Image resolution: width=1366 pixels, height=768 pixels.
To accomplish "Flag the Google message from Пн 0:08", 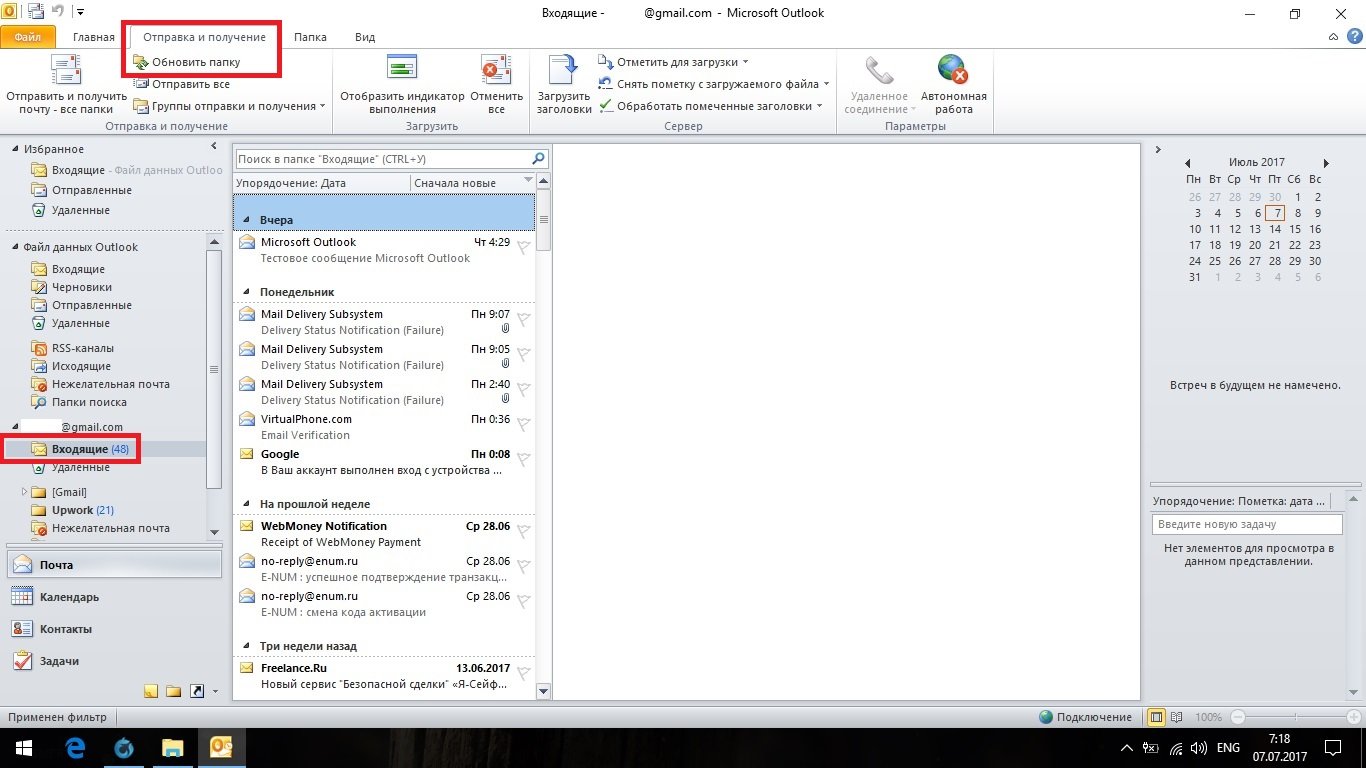I will [523, 461].
